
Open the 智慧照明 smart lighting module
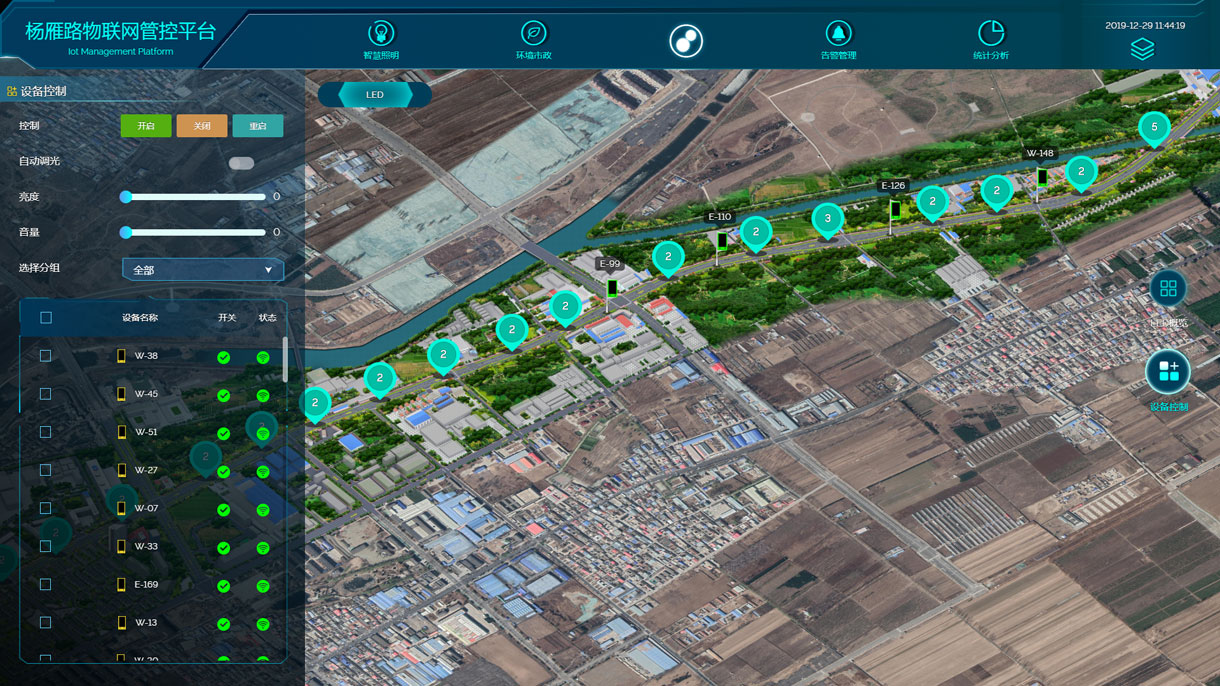click(381, 35)
